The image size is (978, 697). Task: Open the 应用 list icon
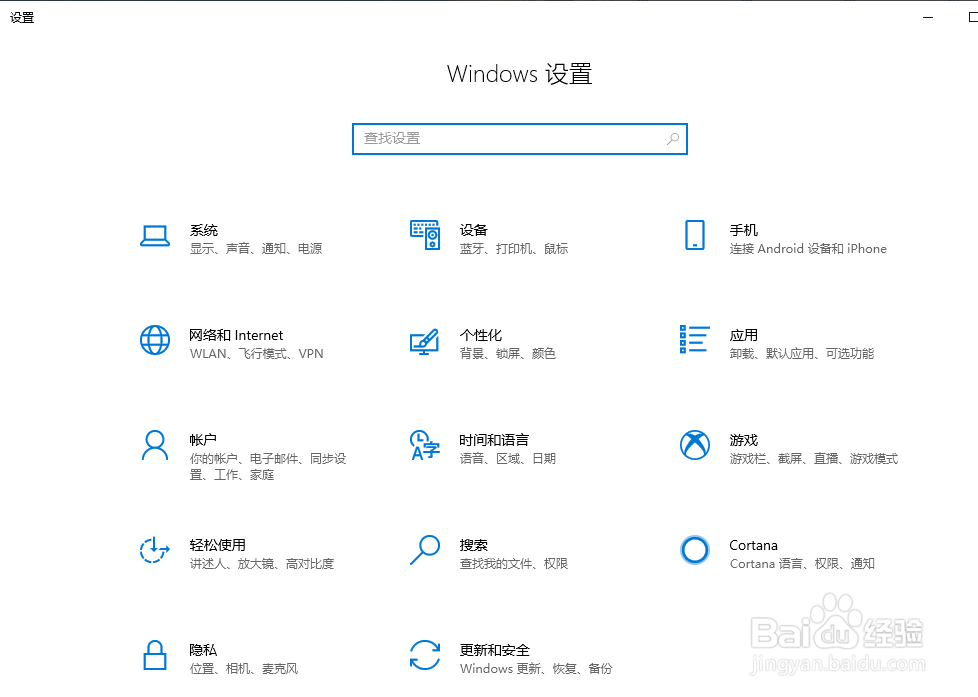[x=695, y=339]
